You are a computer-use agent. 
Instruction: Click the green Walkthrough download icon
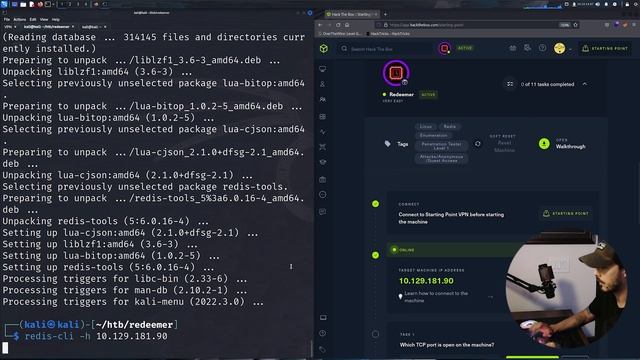click(544, 144)
